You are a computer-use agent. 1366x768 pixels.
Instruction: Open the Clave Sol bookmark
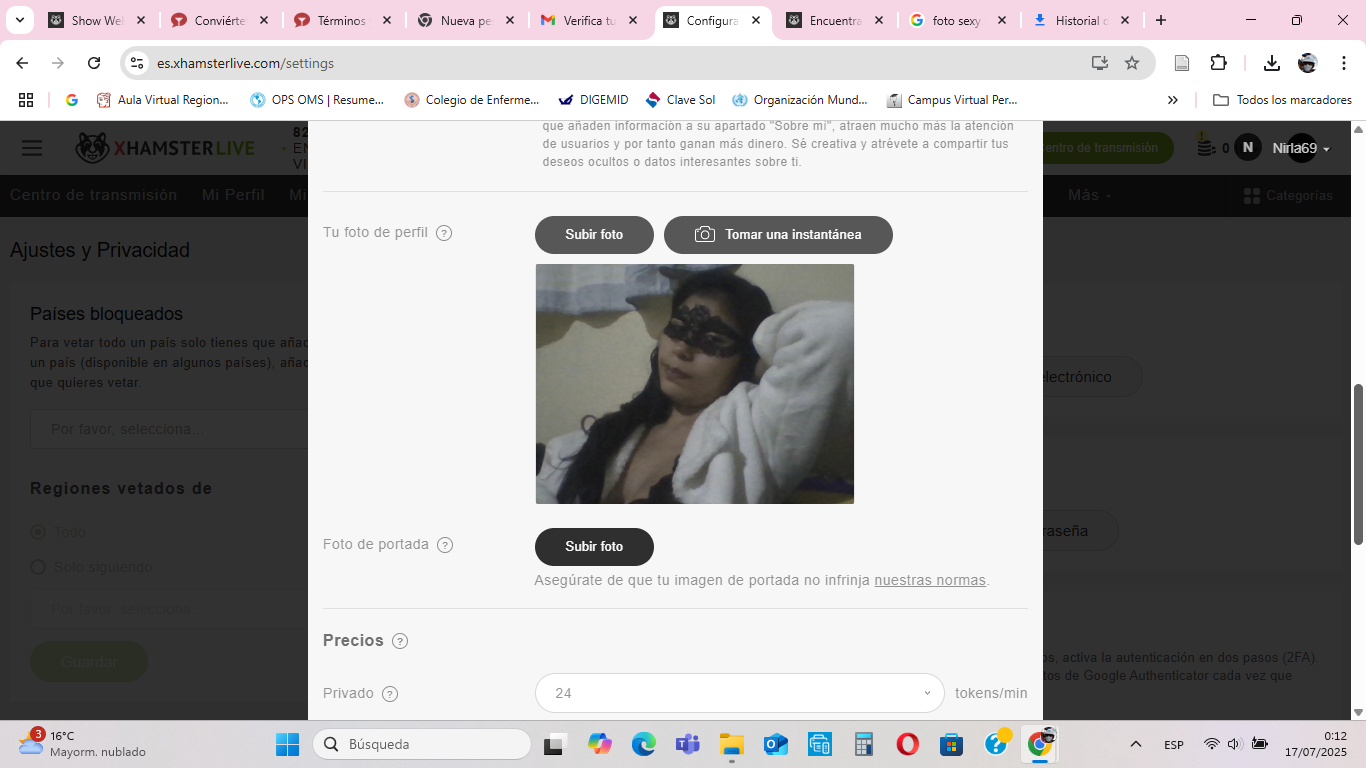(680, 100)
